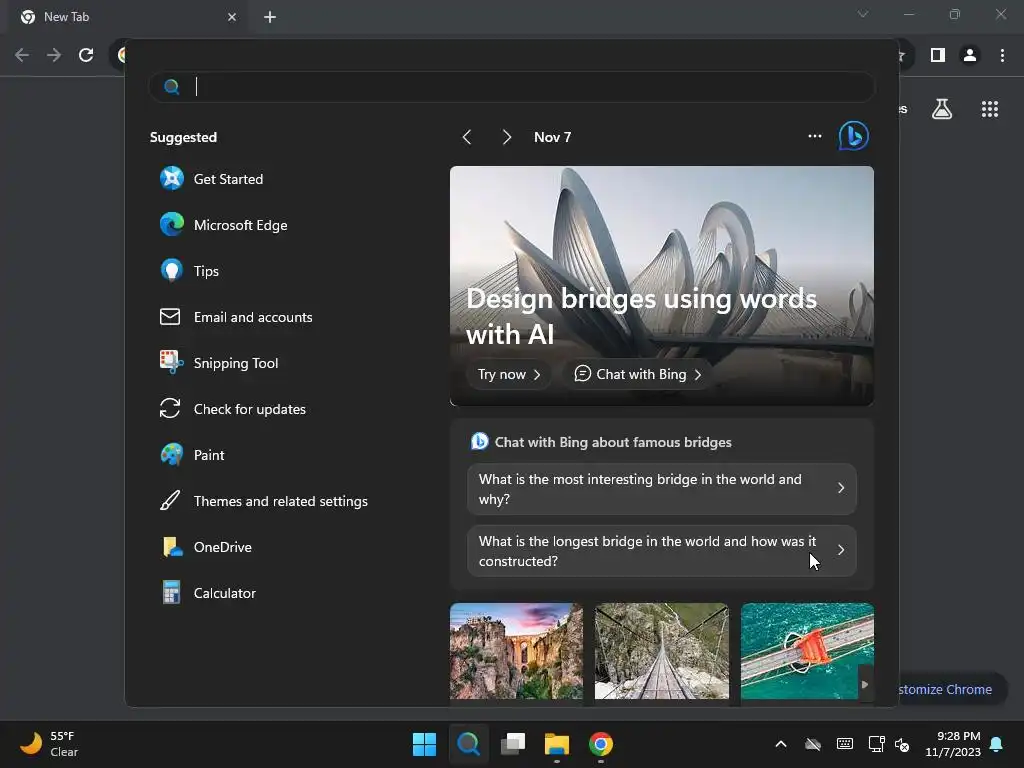Click the network display tray icon

tap(876, 744)
